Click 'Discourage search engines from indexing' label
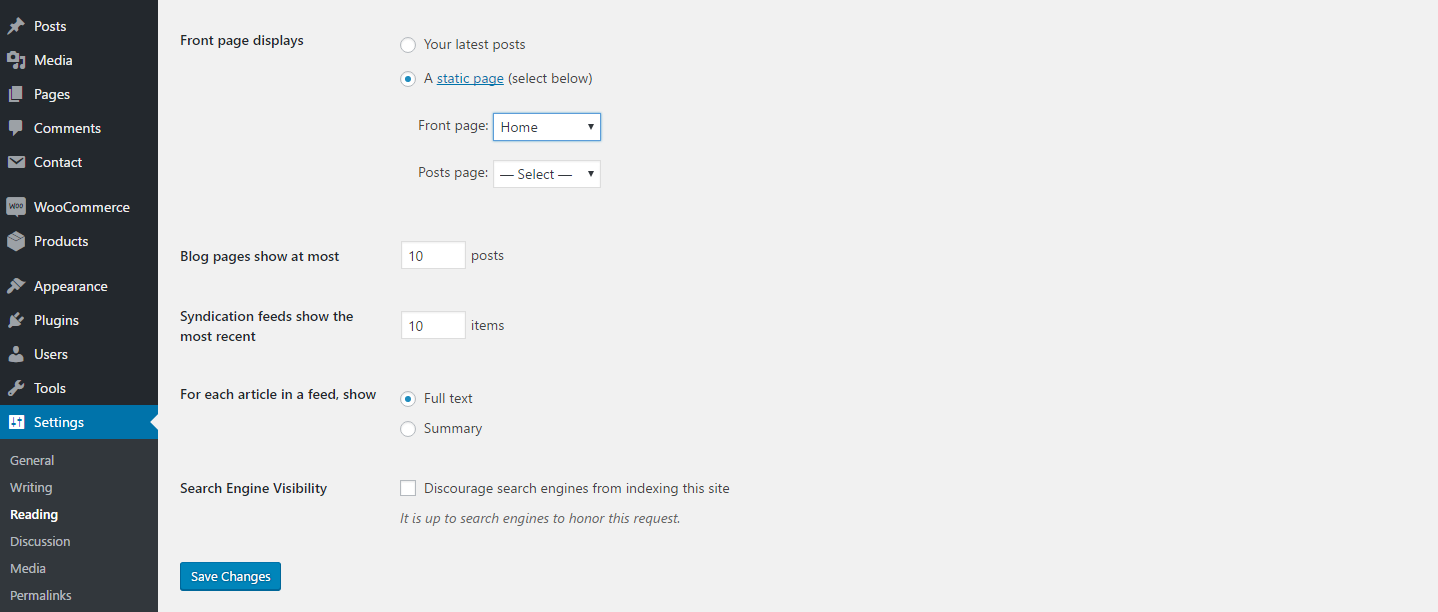This screenshot has width=1438, height=612. pos(577,488)
